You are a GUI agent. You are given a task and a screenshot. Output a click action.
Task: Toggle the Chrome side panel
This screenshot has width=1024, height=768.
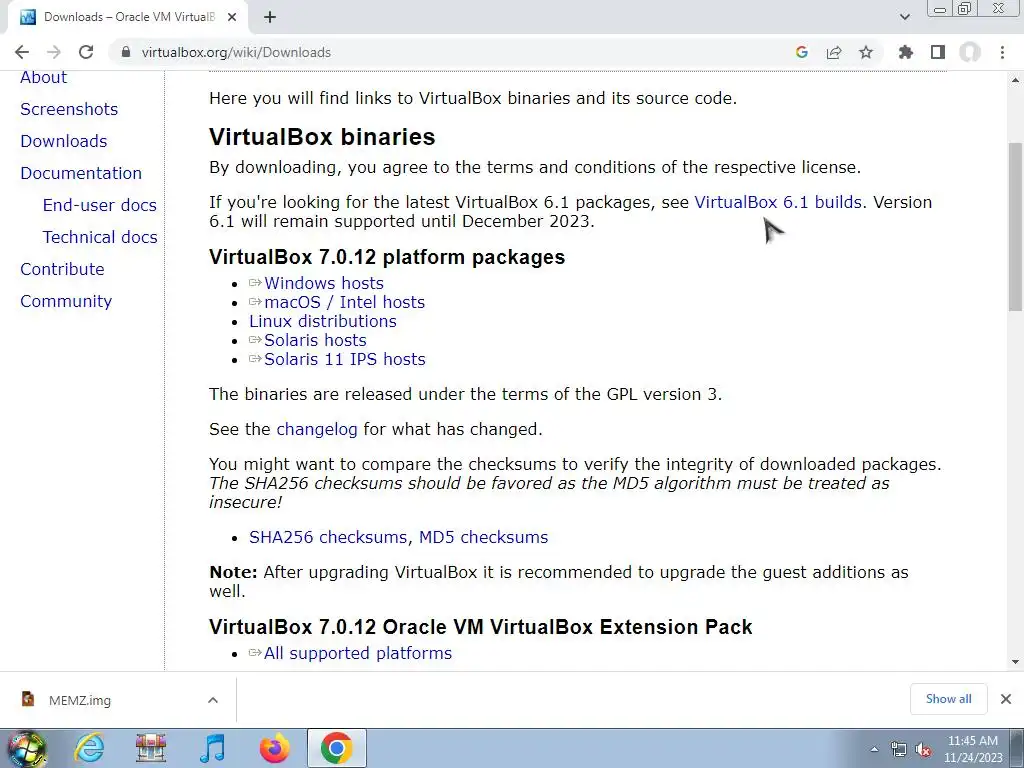click(938, 52)
